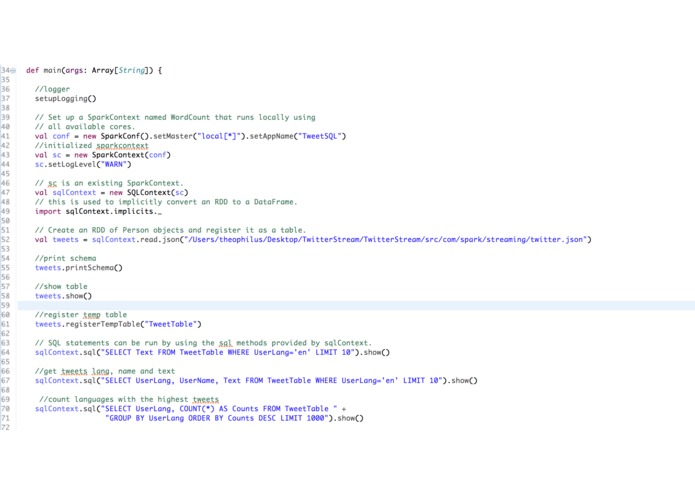Click the 'import sqlContext.implicits._' line
This screenshot has width=695, height=494.
point(98,211)
